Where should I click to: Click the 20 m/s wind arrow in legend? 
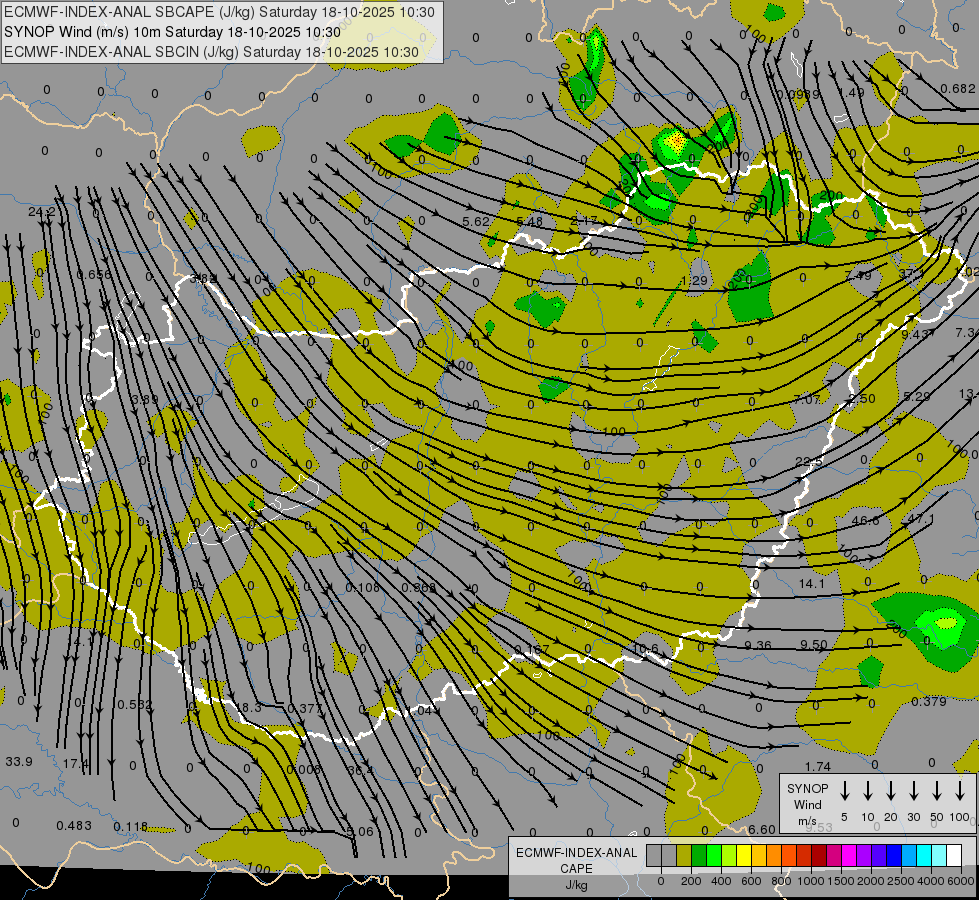[891, 791]
